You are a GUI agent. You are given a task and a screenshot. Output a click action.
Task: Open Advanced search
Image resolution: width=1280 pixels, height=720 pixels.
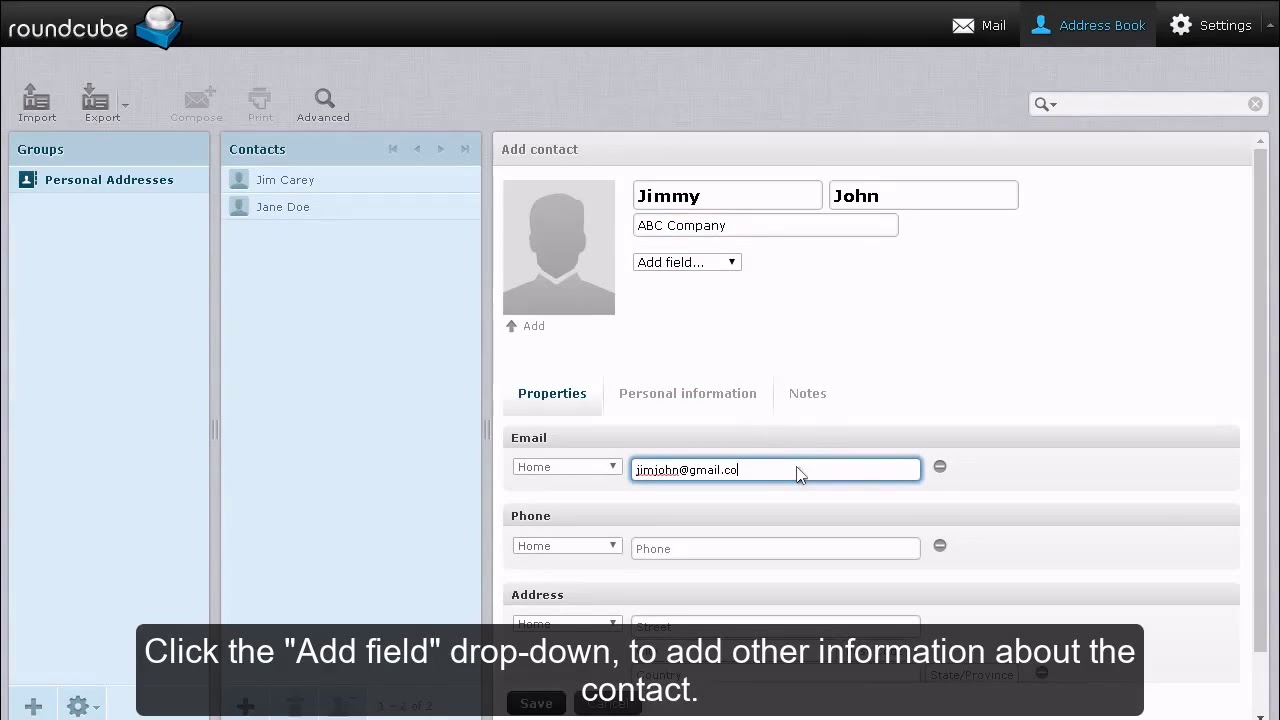pos(323,103)
